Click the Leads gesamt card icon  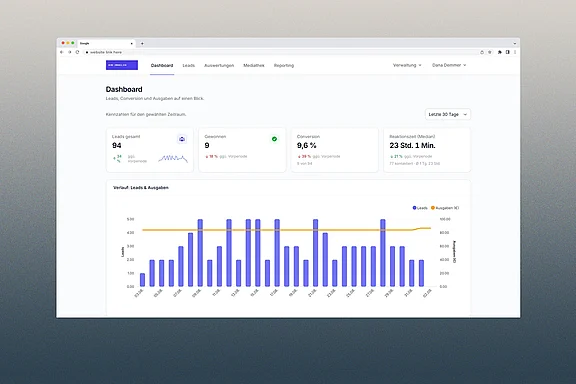(x=182, y=139)
